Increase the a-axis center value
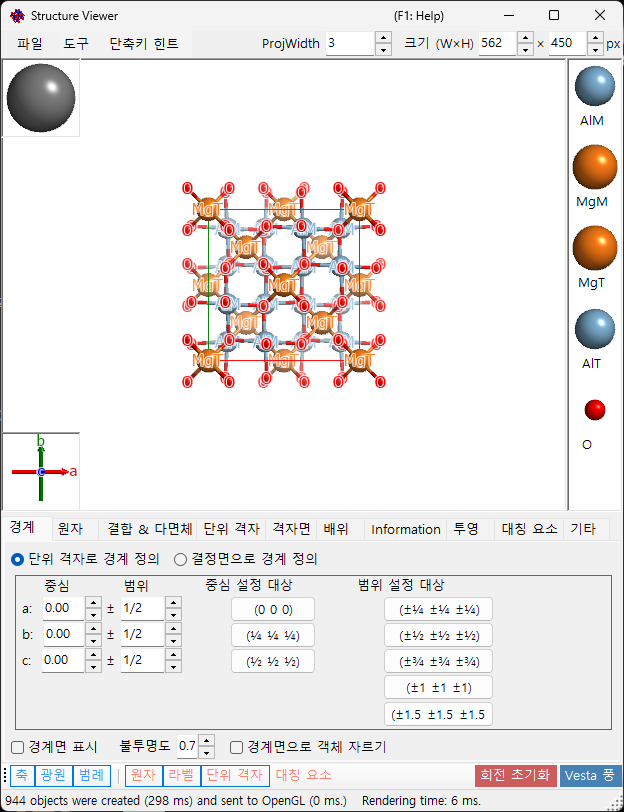Screen dimensions: 624x812 point(93,602)
